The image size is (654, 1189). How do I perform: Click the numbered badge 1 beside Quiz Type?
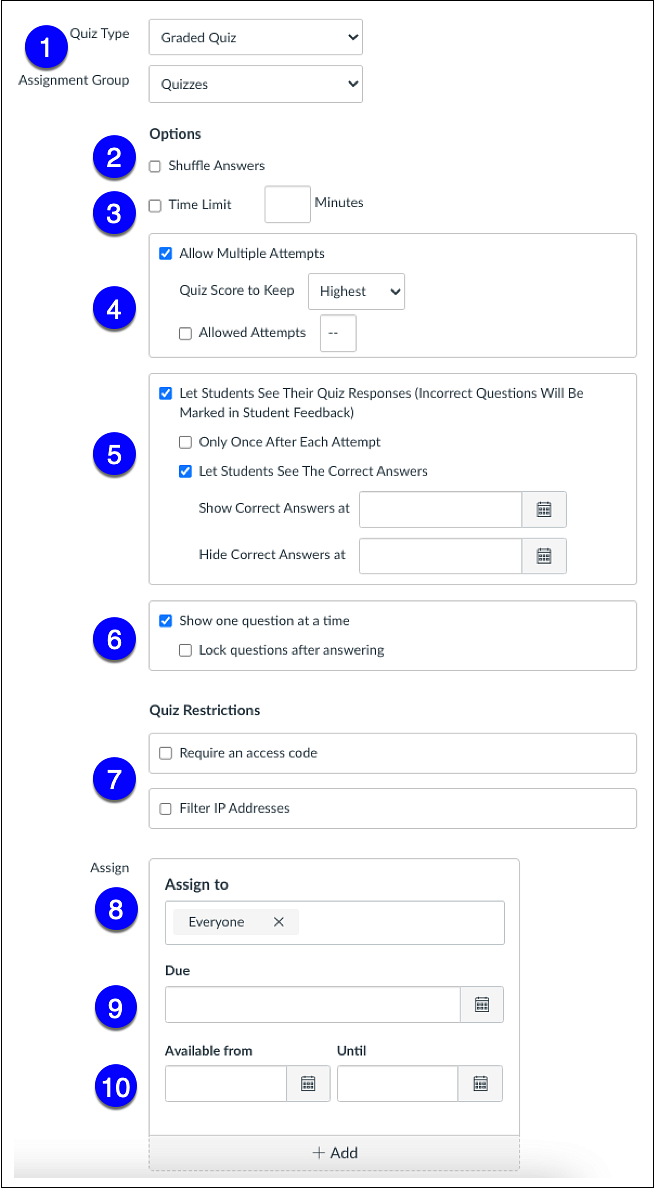point(46,47)
